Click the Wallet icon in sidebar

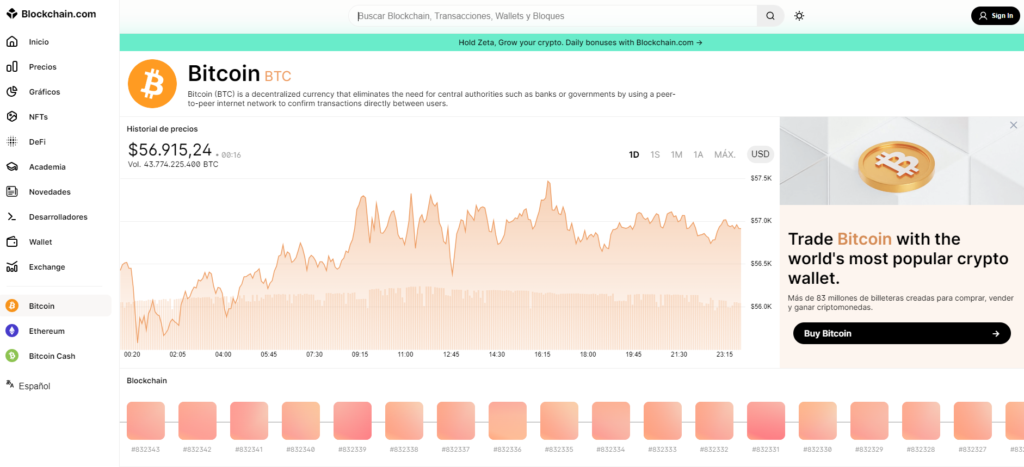[12, 242]
